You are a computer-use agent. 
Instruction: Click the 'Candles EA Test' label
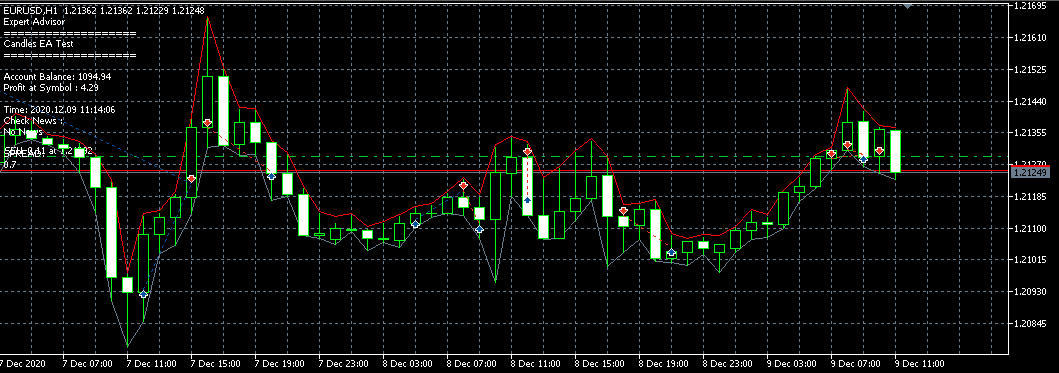pyautogui.click(x=38, y=44)
